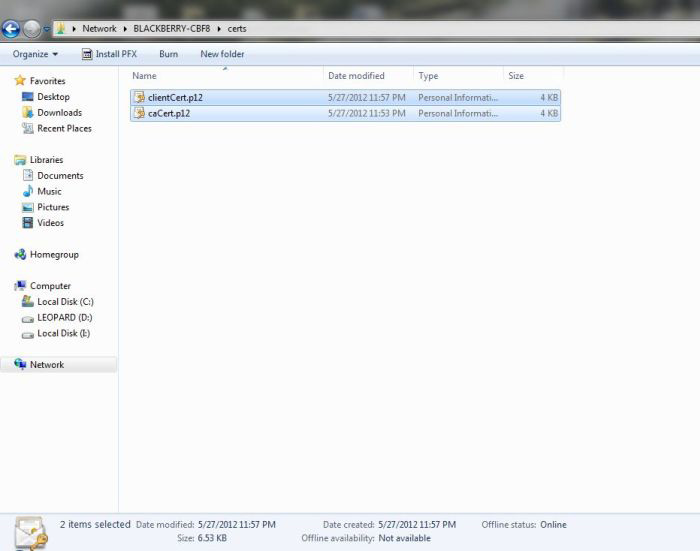Viewport: 700px width, 551px height.
Task: Click the LEOPARD (D:) drive icon
Action: (28, 319)
